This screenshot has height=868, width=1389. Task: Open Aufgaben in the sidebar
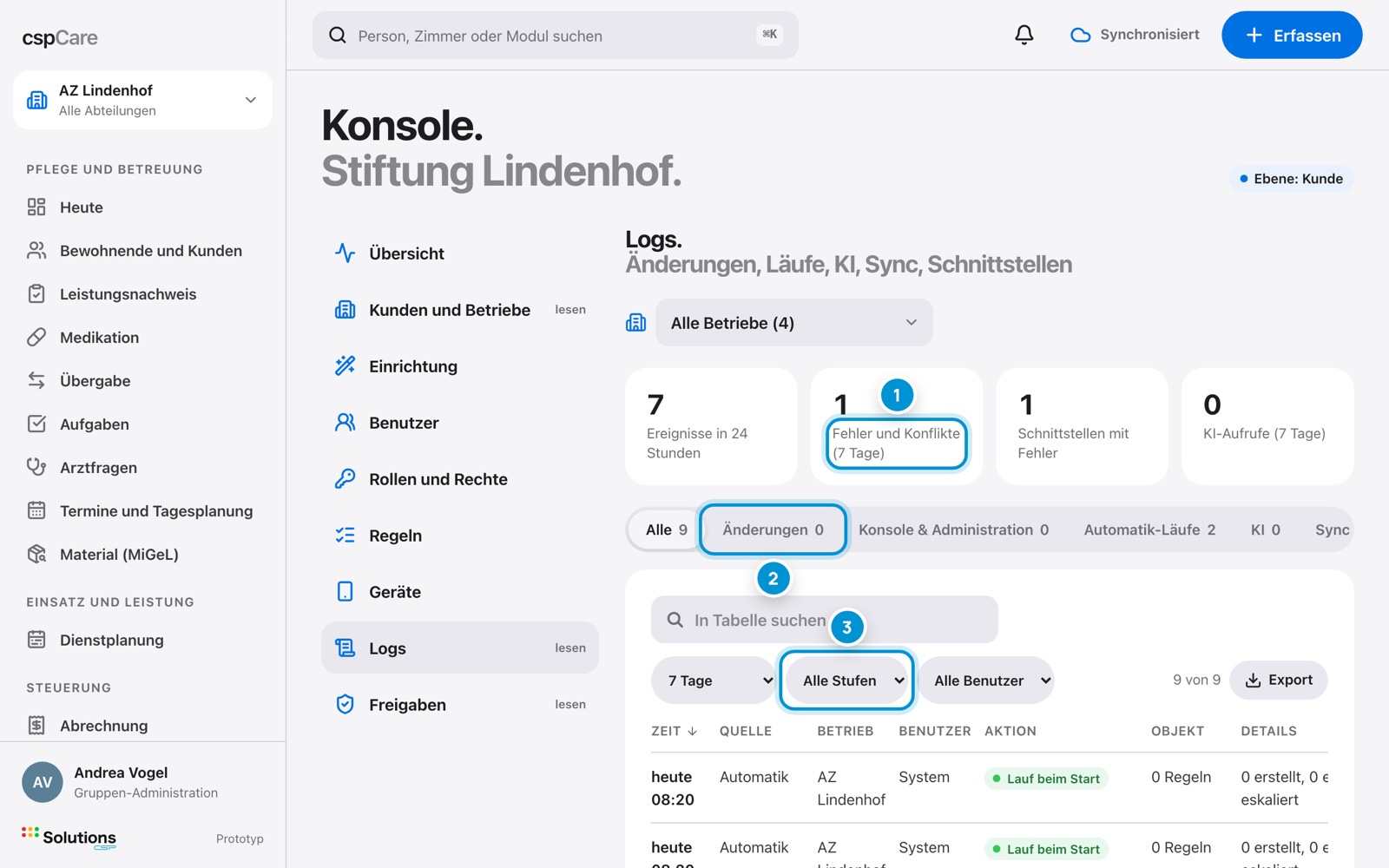point(142,424)
